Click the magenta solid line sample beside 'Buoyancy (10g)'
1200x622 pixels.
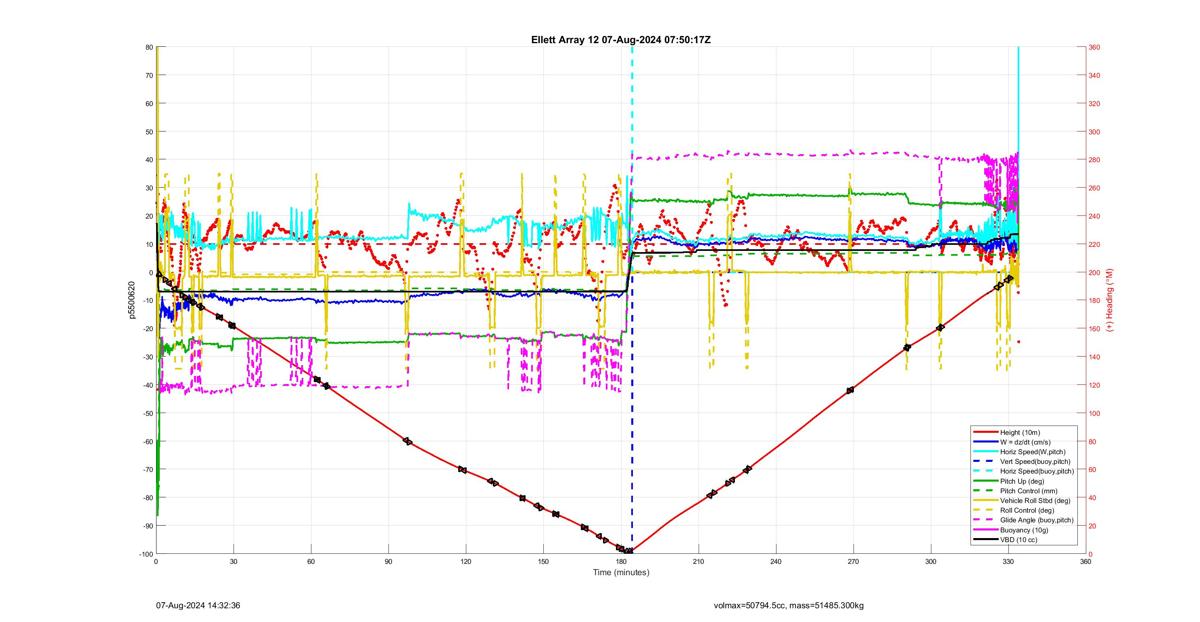point(985,530)
